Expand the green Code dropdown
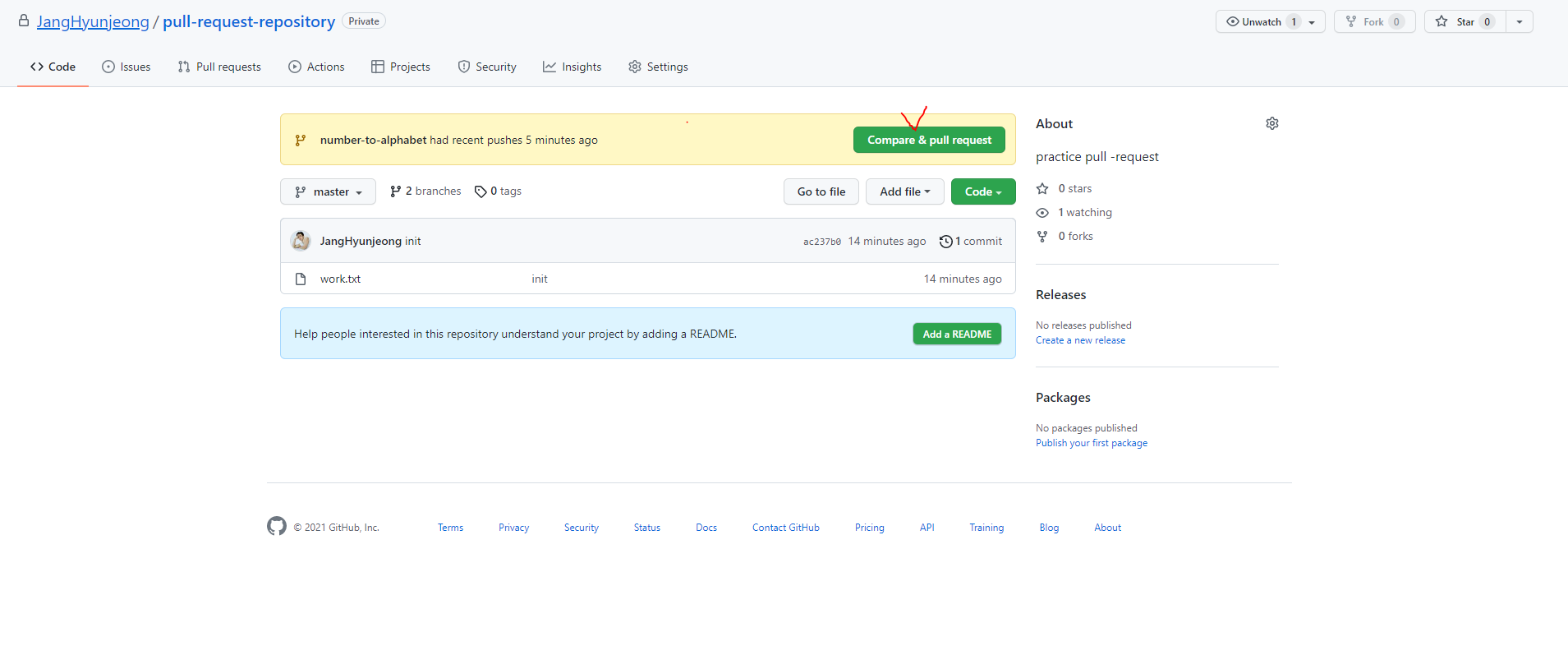This screenshot has height=655, width=1568. tap(983, 191)
